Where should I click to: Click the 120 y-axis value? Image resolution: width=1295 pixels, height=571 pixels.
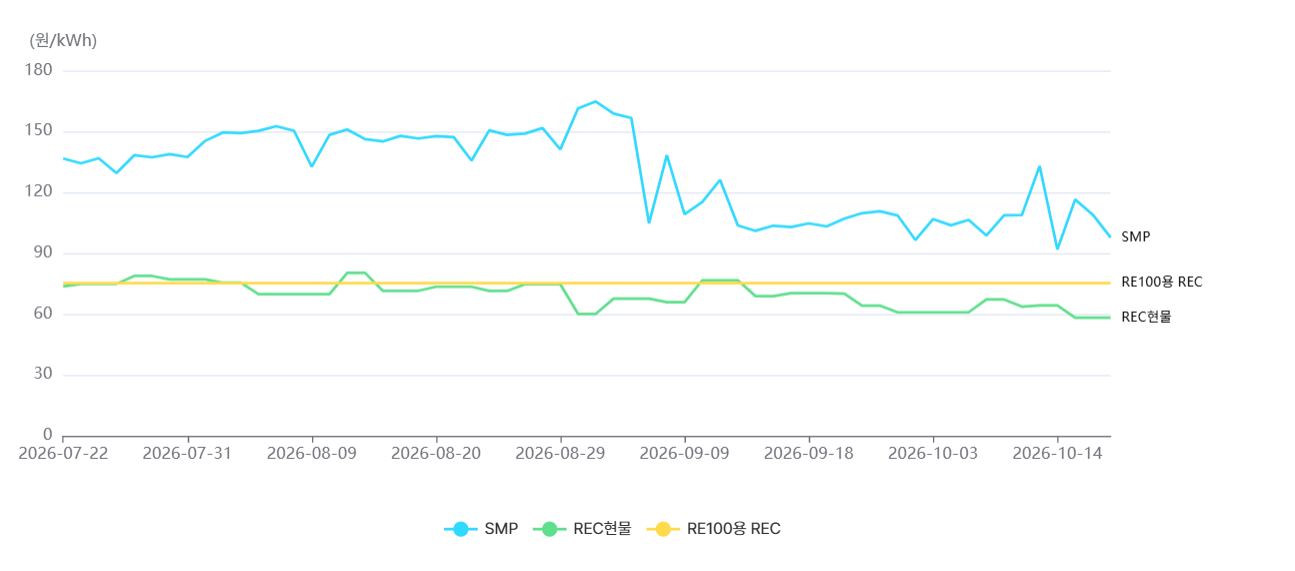[x=41, y=192]
